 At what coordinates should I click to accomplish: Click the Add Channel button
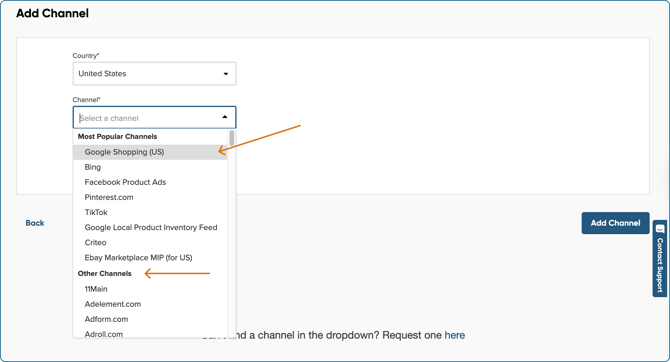[615, 223]
